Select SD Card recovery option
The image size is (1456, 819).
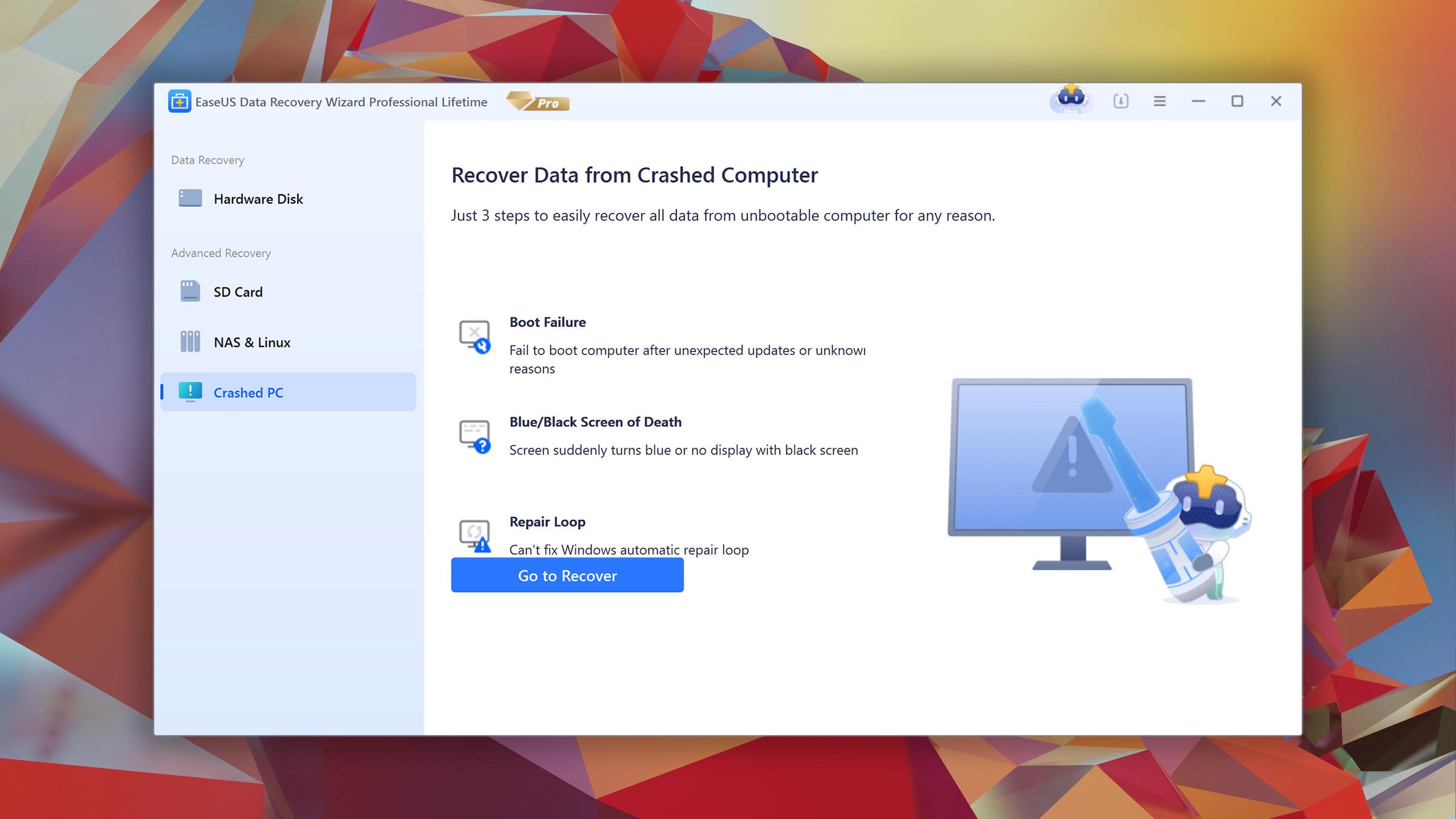pyautogui.click(x=288, y=292)
